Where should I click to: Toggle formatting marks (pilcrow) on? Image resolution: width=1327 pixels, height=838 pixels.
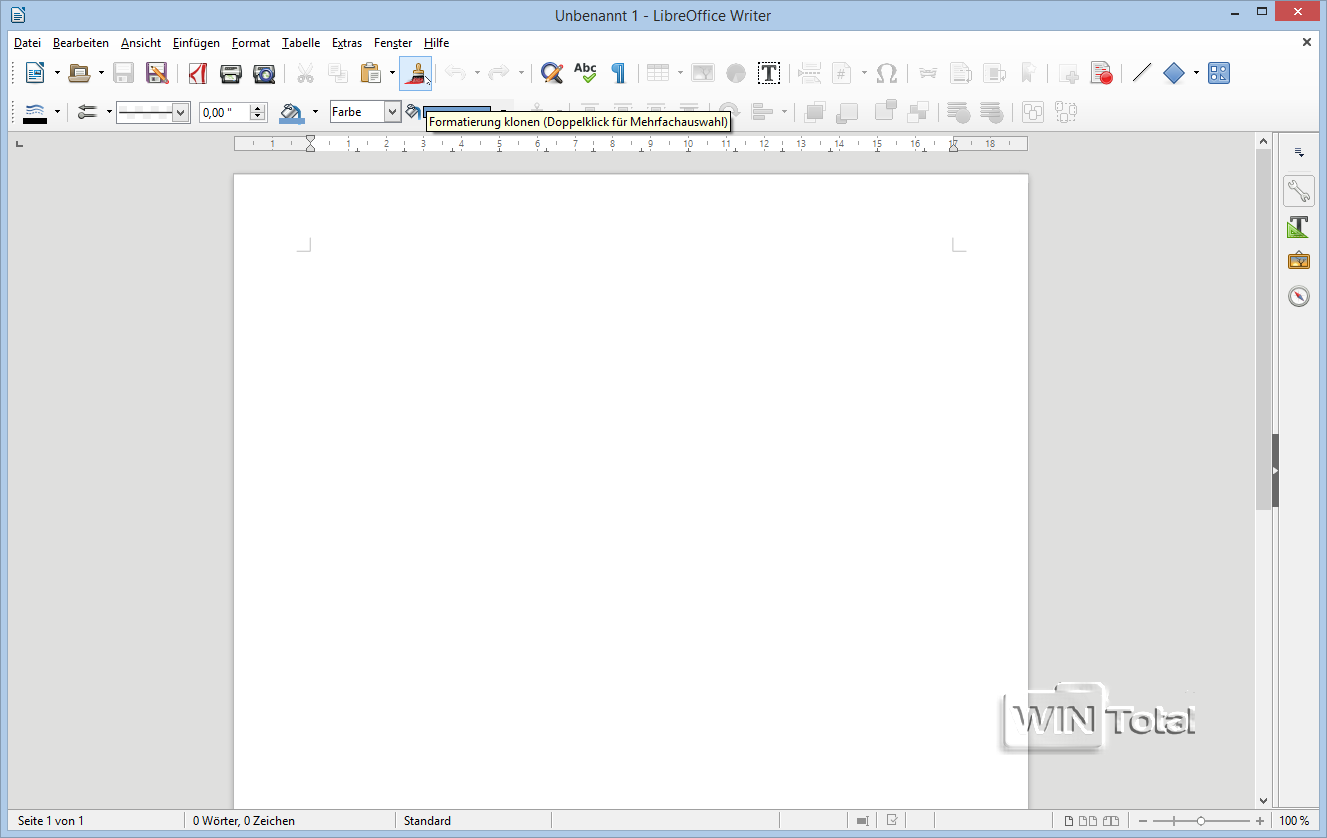click(618, 73)
